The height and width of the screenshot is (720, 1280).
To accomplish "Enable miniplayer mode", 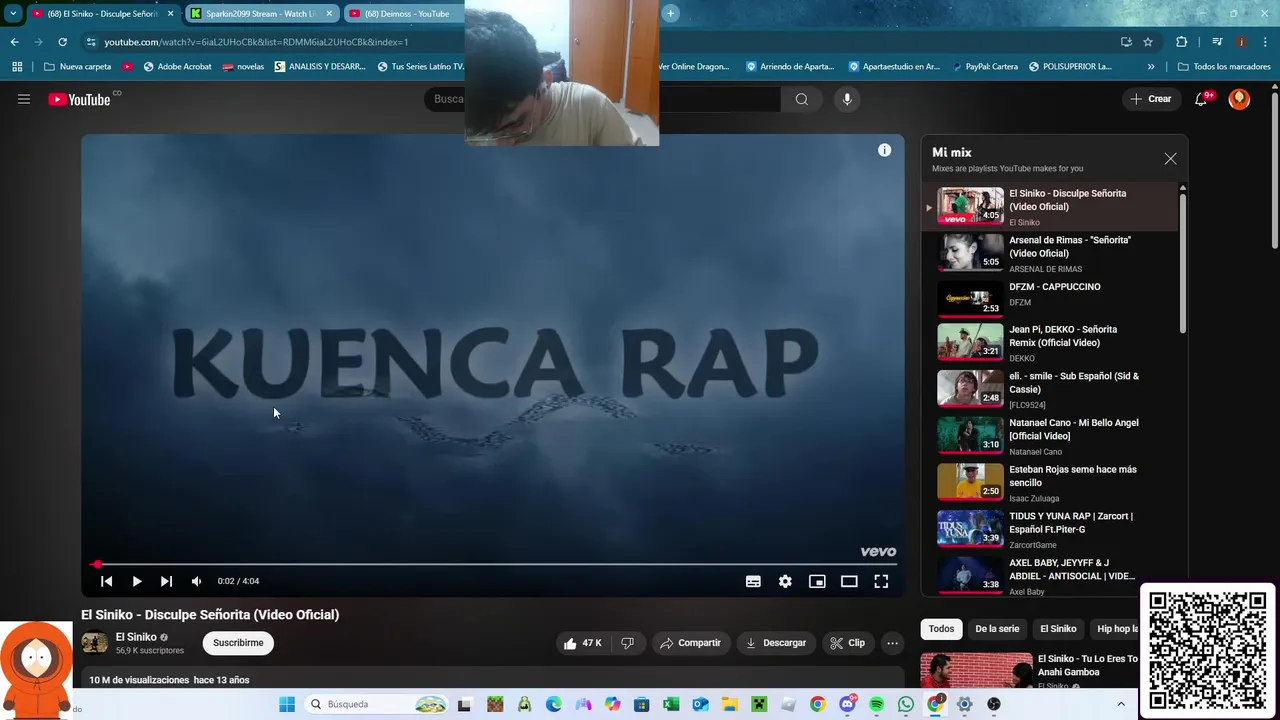I will [x=817, y=581].
